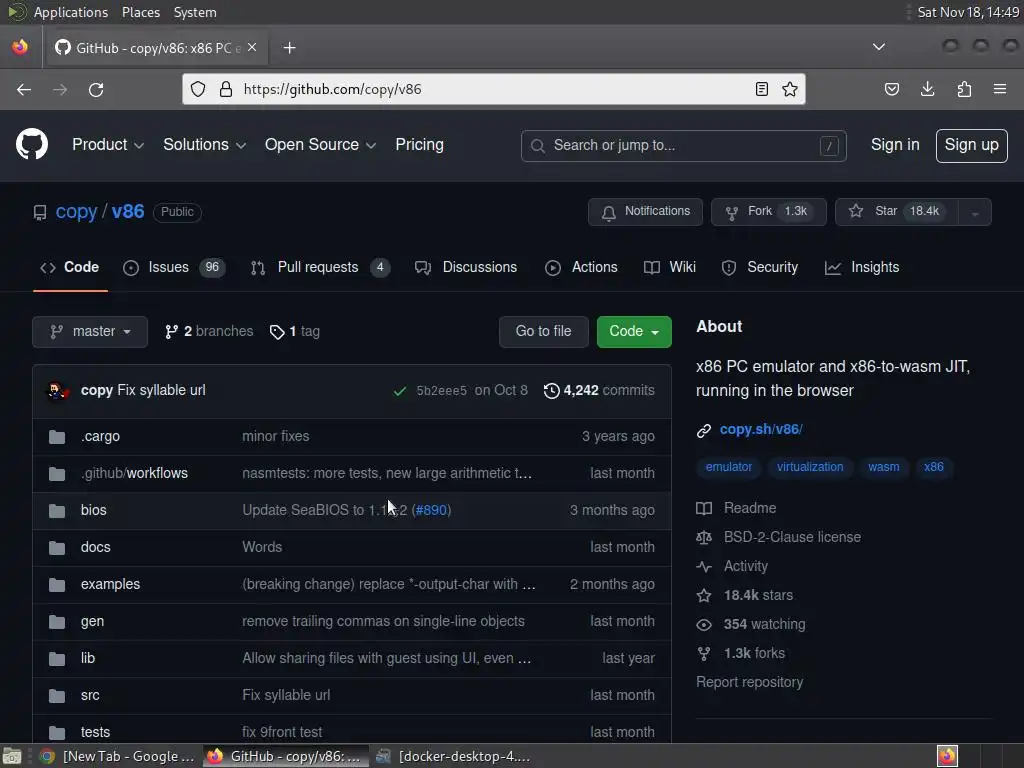View the 1 tag link

295,331
